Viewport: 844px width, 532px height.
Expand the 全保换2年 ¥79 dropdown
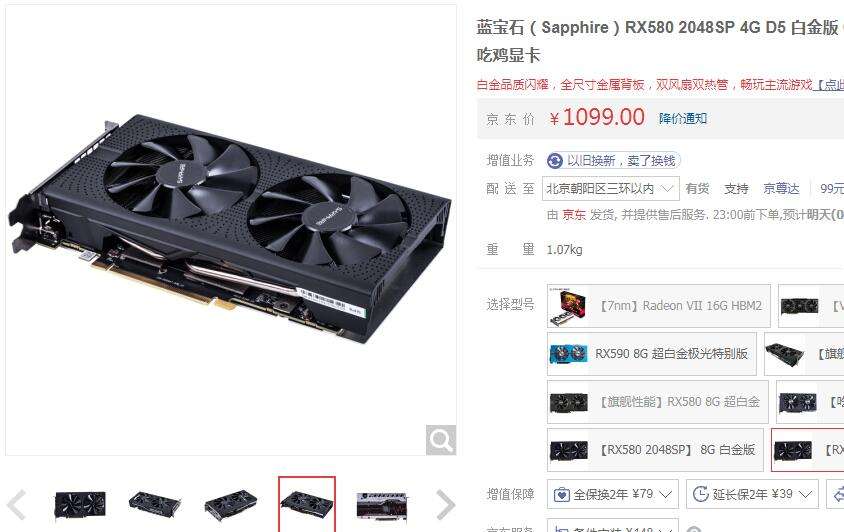pos(613,494)
